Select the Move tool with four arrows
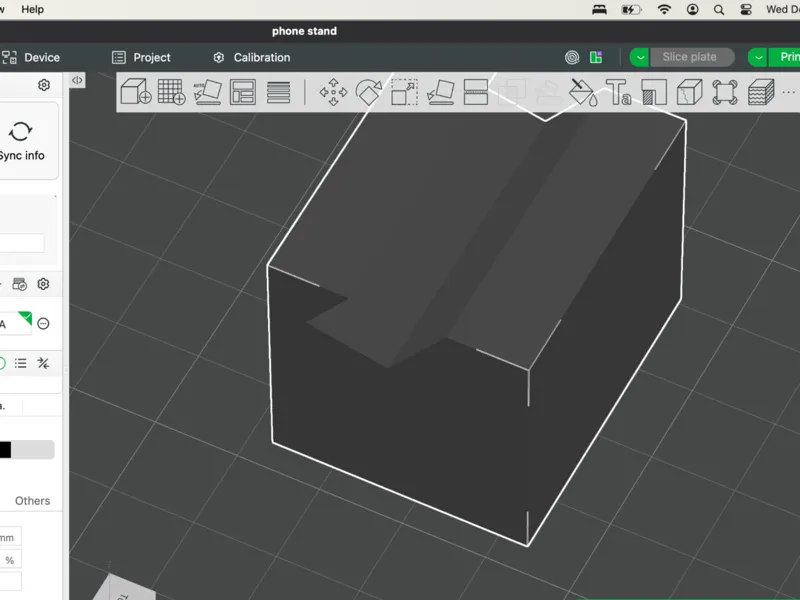 (333, 92)
